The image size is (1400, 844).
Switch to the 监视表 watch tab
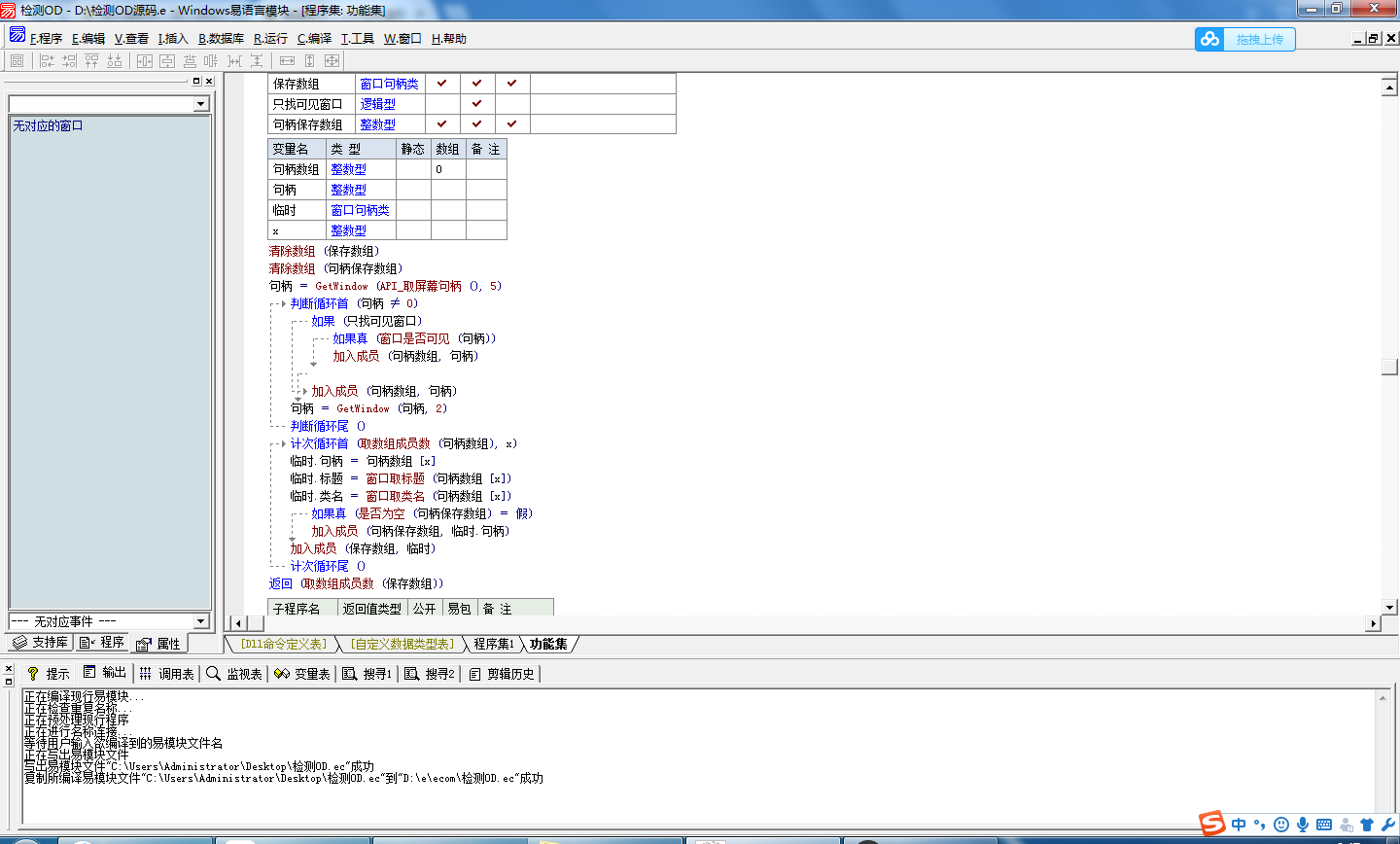tap(234, 674)
